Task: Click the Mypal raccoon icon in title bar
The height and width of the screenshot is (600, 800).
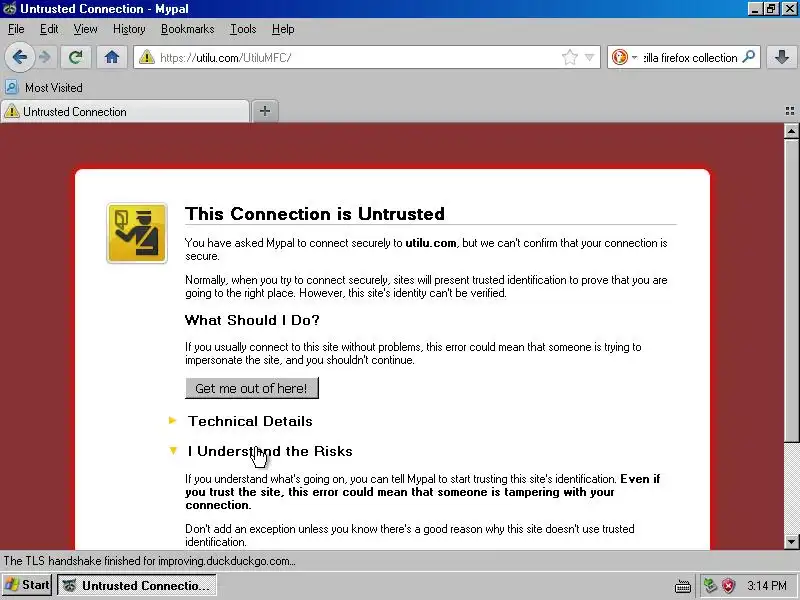Action: [9, 9]
